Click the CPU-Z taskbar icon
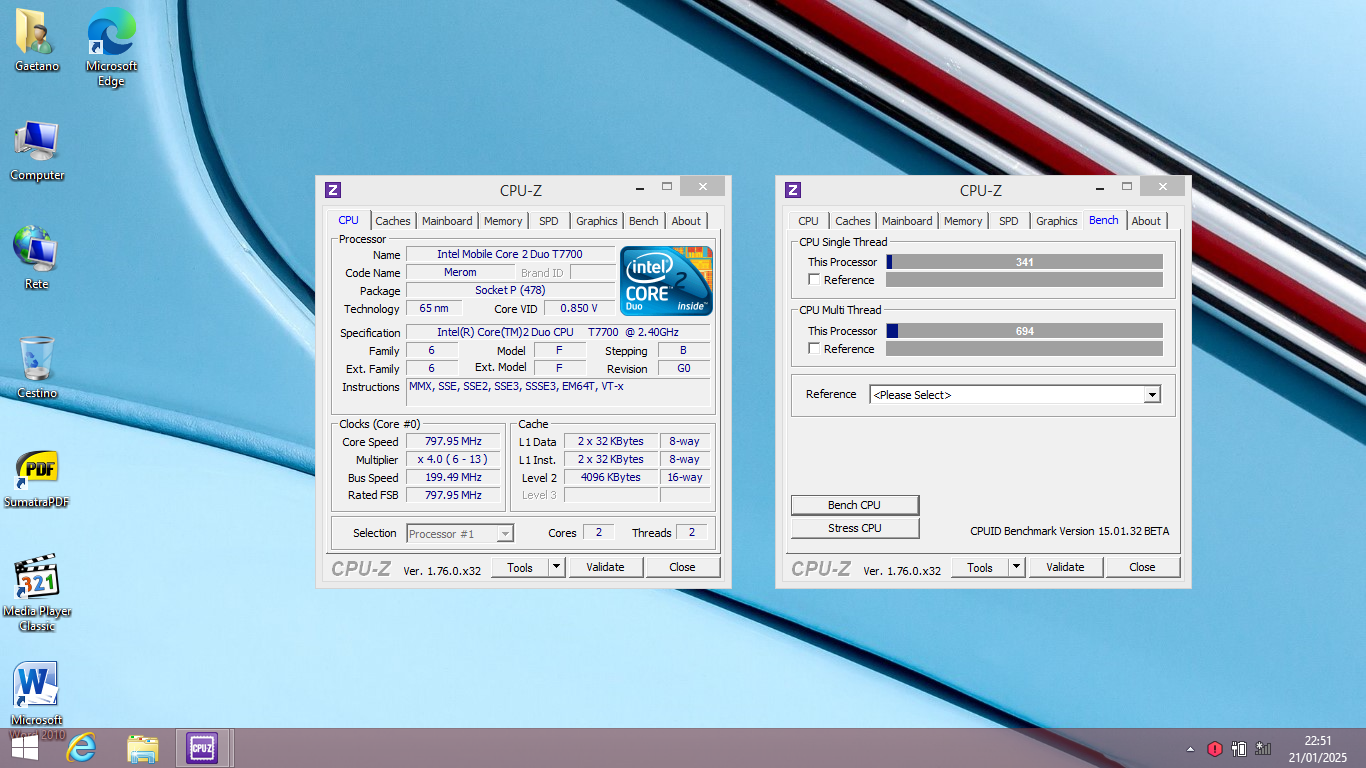1366x768 pixels. coord(203,747)
